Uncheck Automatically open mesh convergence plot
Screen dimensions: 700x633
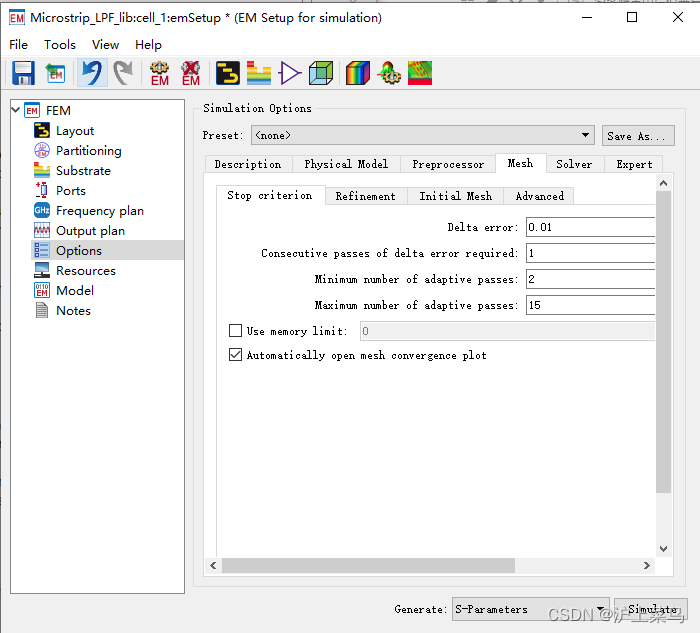[235, 354]
